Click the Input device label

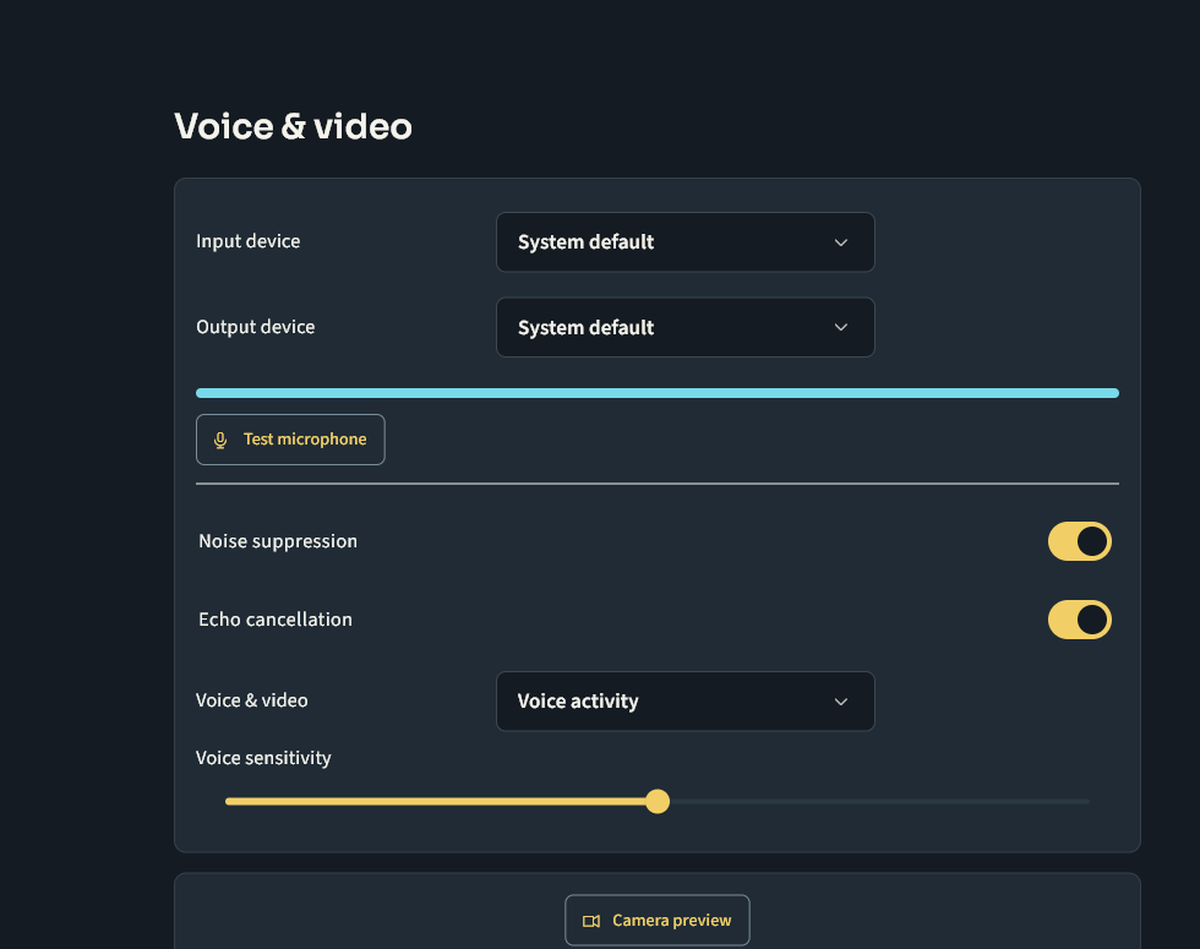tap(248, 241)
